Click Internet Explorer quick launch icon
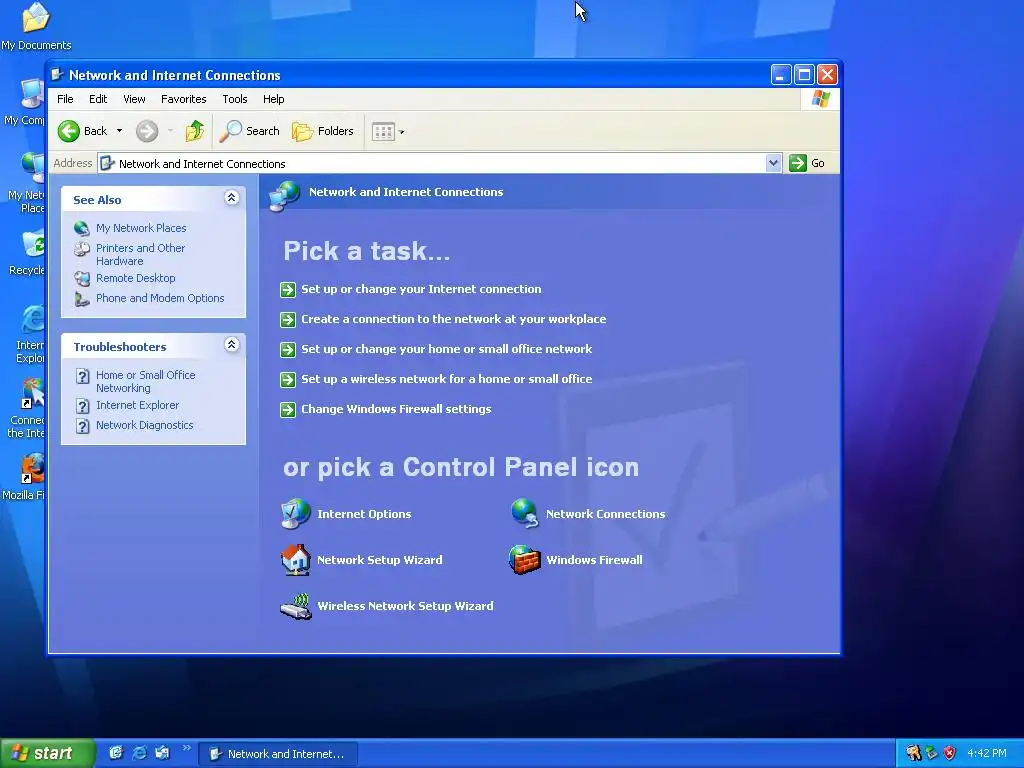Viewport: 1024px width, 768px height. tap(139, 753)
